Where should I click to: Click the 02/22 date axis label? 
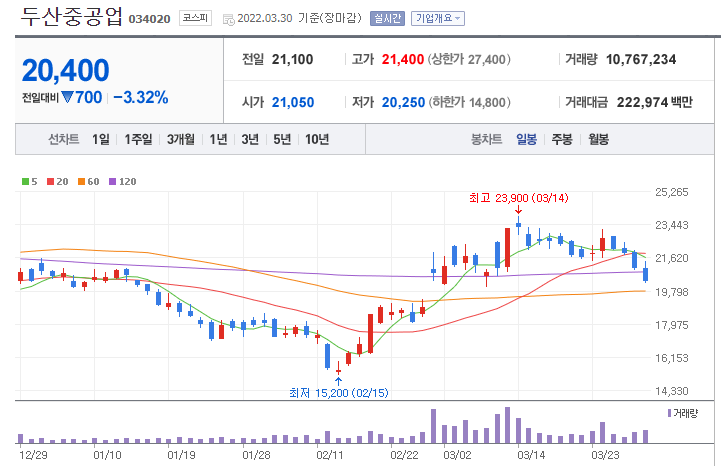[404, 455]
